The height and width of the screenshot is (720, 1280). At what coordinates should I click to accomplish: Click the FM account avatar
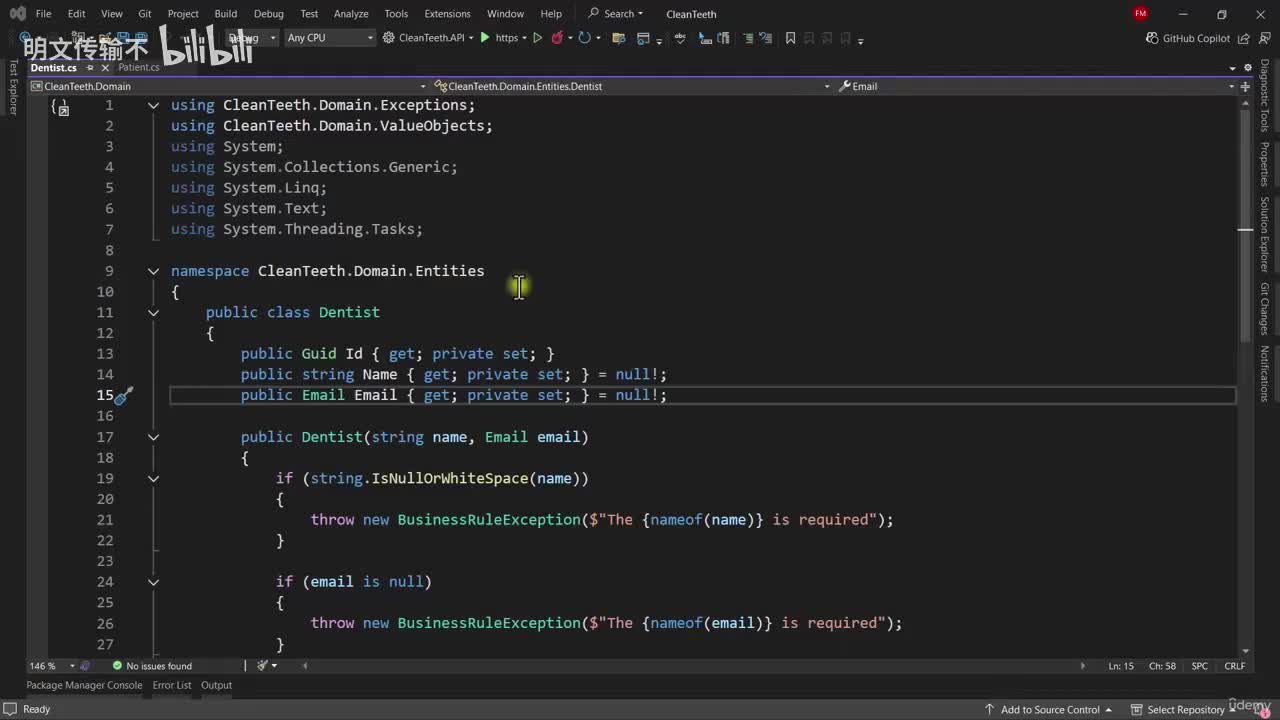pyautogui.click(x=1140, y=14)
